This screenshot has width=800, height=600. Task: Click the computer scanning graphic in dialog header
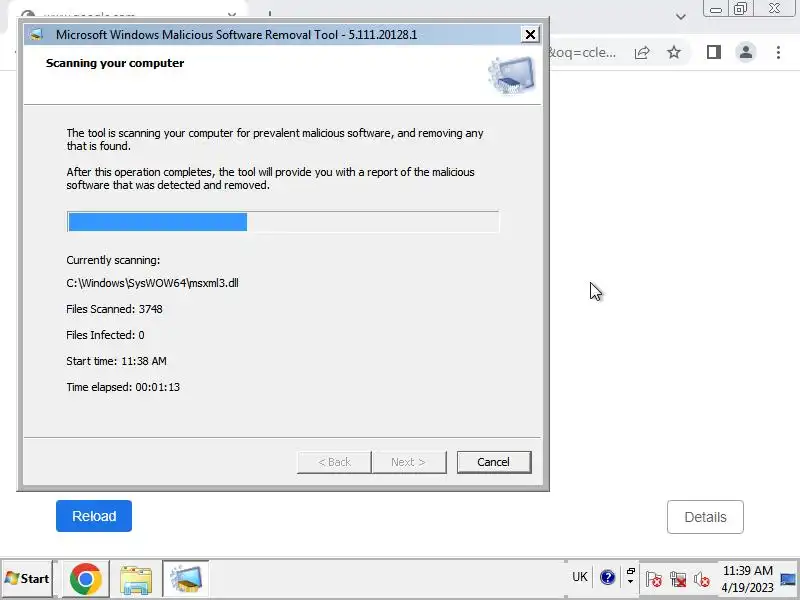512,75
